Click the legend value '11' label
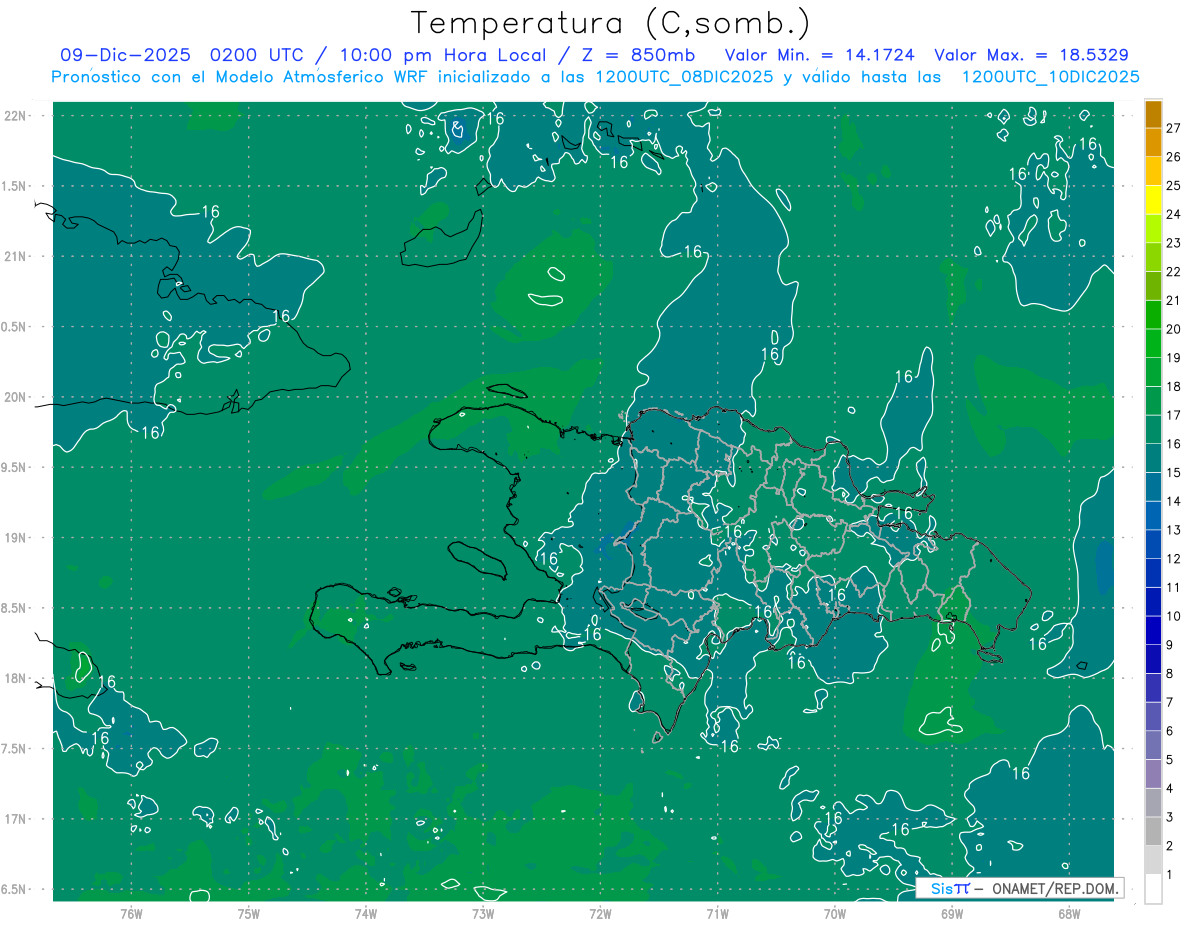The image size is (1200, 927). click(1173, 587)
